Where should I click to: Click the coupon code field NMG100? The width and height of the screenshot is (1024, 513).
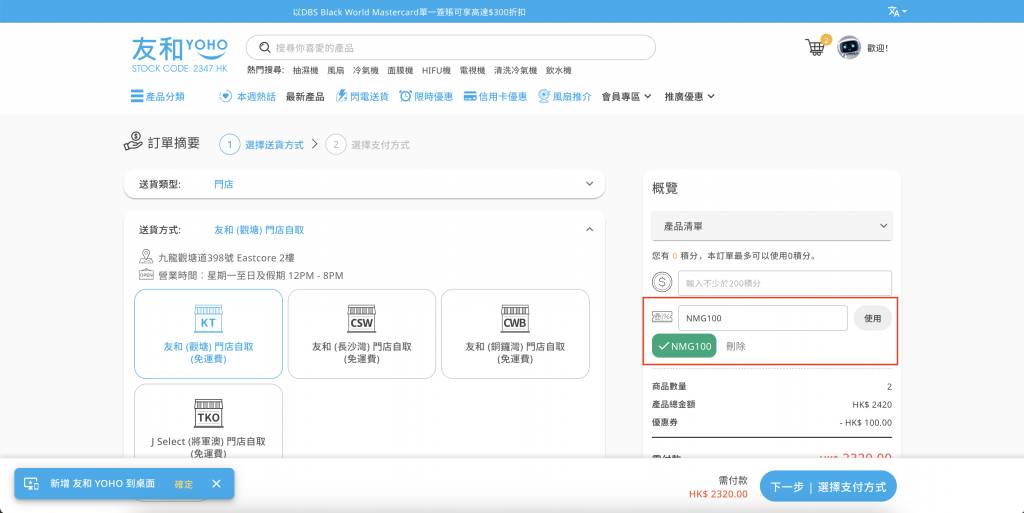pyautogui.click(x=763, y=318)
